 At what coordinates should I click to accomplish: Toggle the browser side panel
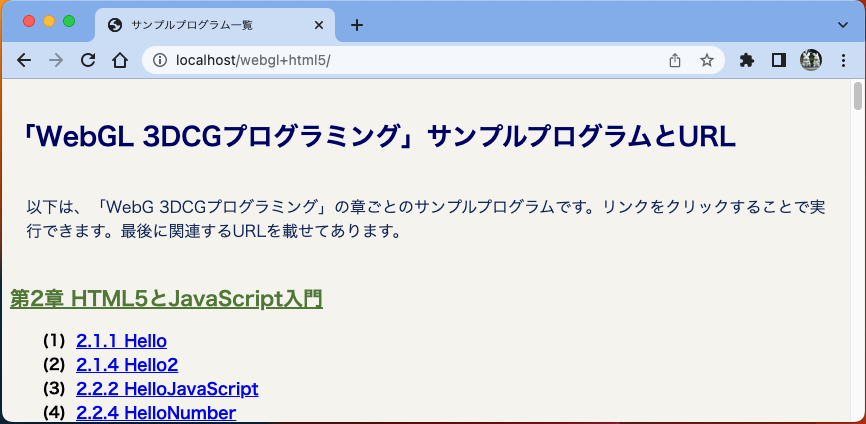pos(778,60)
